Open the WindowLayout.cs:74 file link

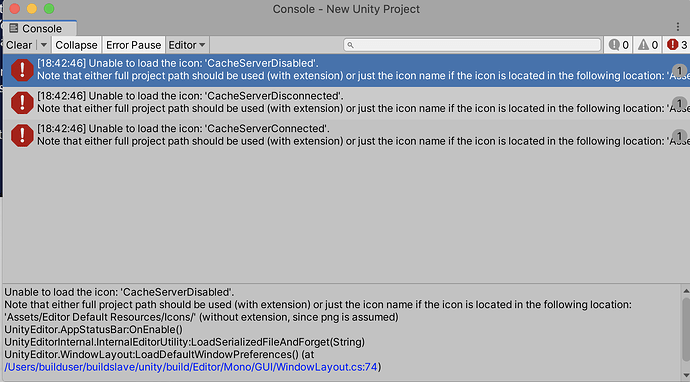pos(191,367)
